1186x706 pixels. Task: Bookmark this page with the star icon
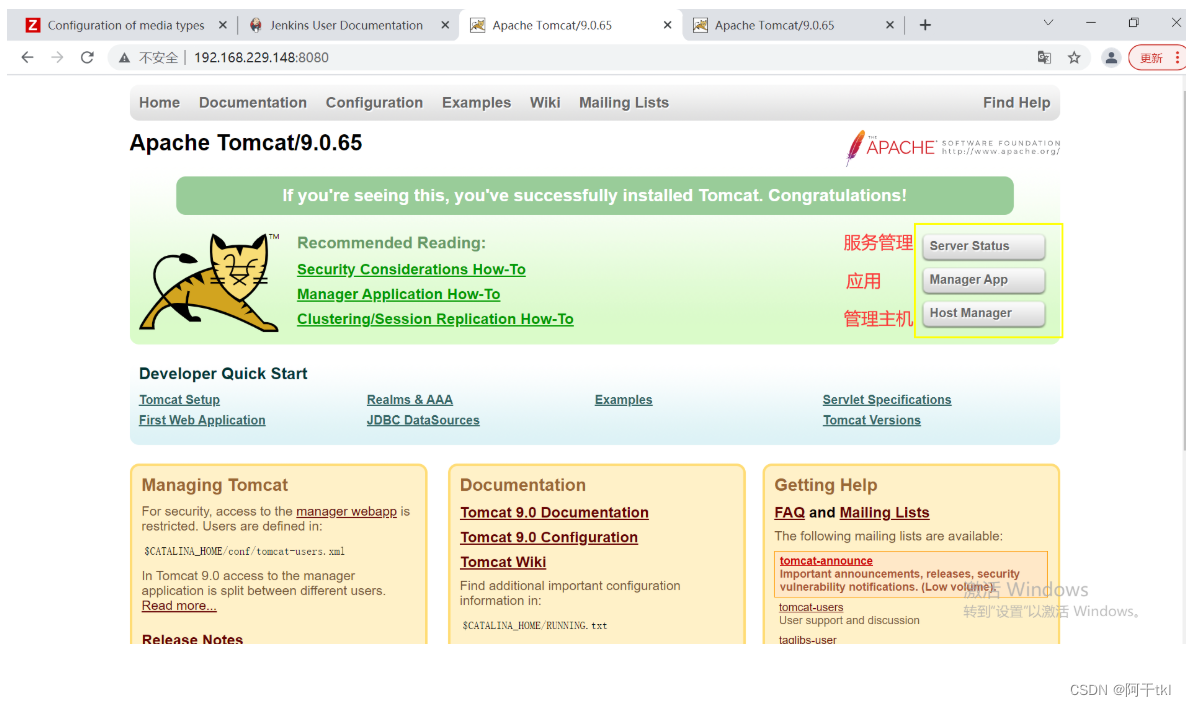click(x=1074, y=58)
